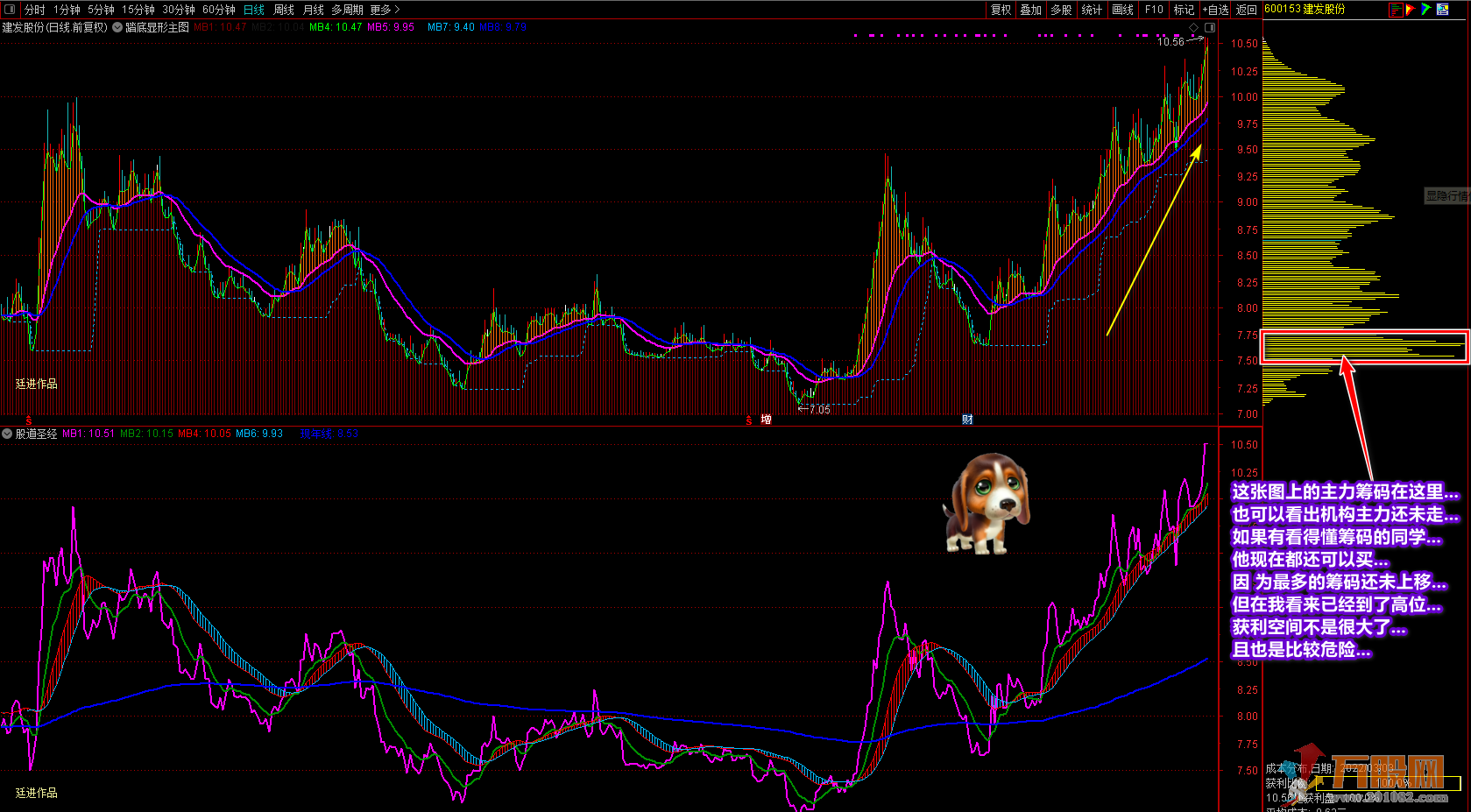Click the 财 event marker on time axis

tap(967, 420)
